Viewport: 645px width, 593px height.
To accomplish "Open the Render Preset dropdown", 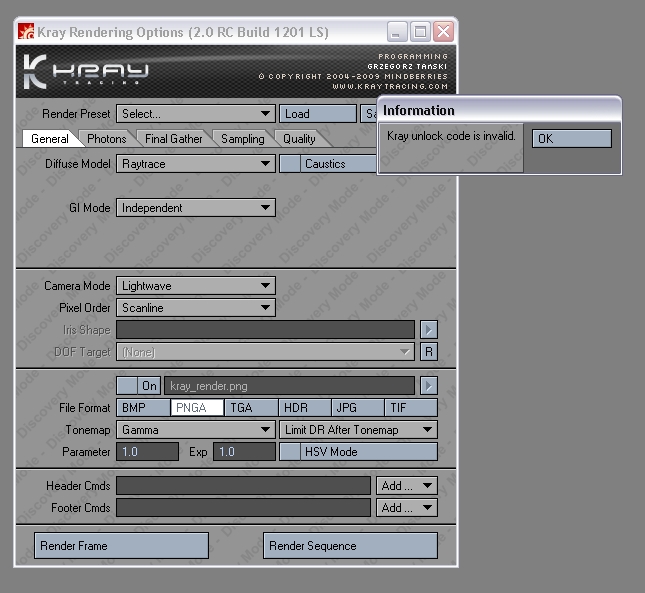I will [x=195, y=114].
